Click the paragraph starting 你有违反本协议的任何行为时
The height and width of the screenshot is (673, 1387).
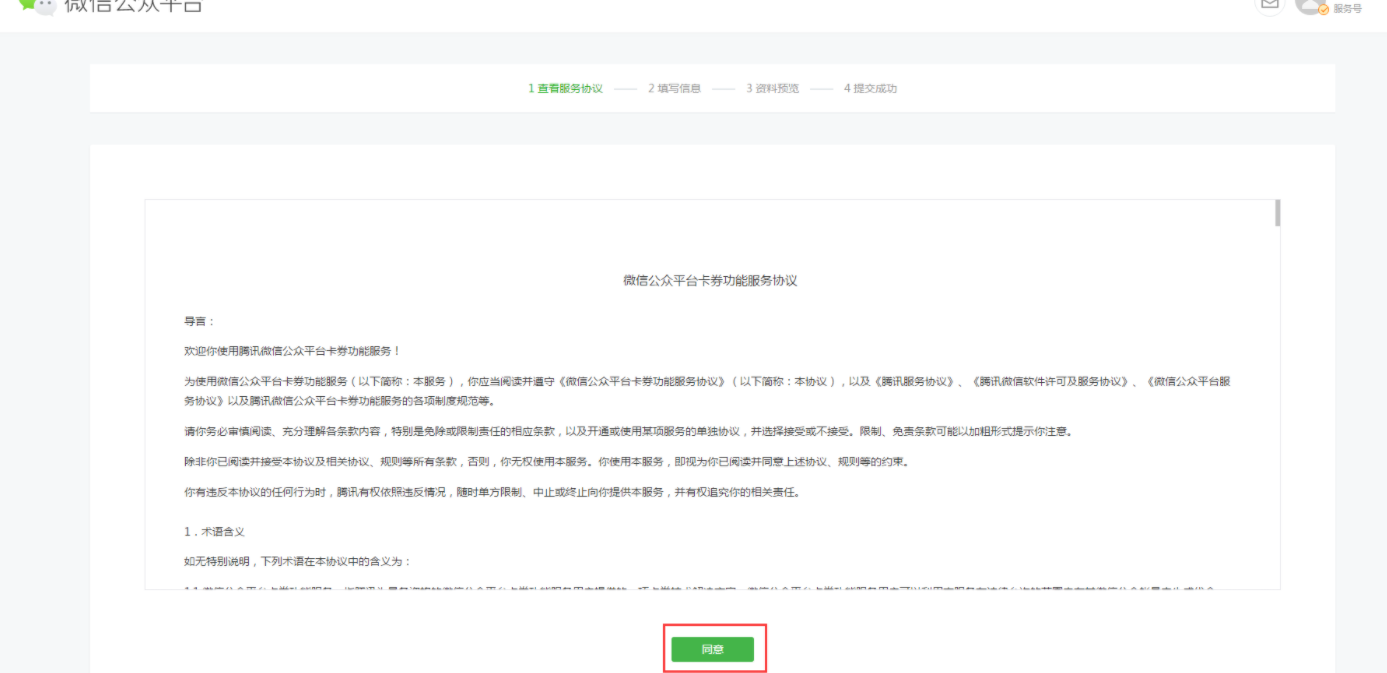coord(491,492)
